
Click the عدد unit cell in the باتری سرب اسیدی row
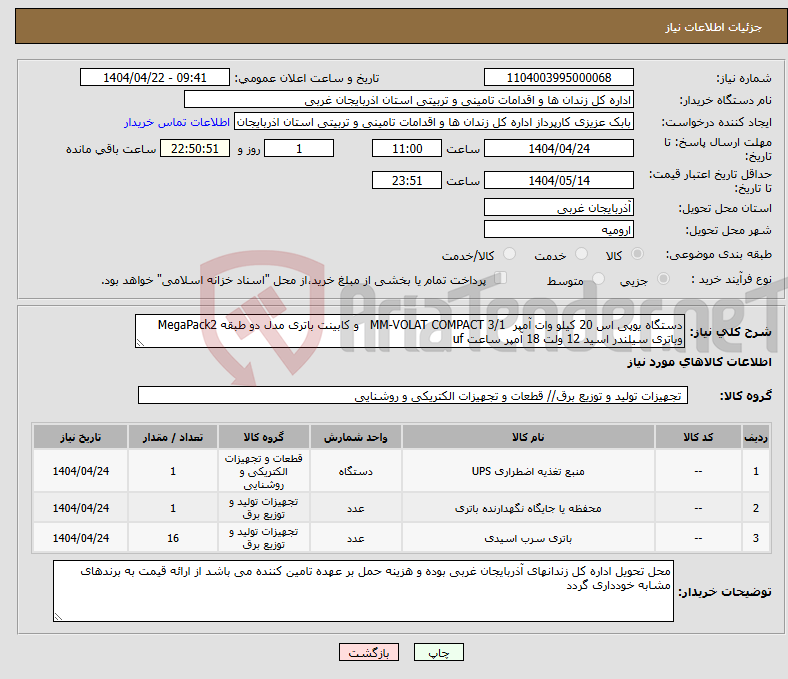click(x=355, y=538)
